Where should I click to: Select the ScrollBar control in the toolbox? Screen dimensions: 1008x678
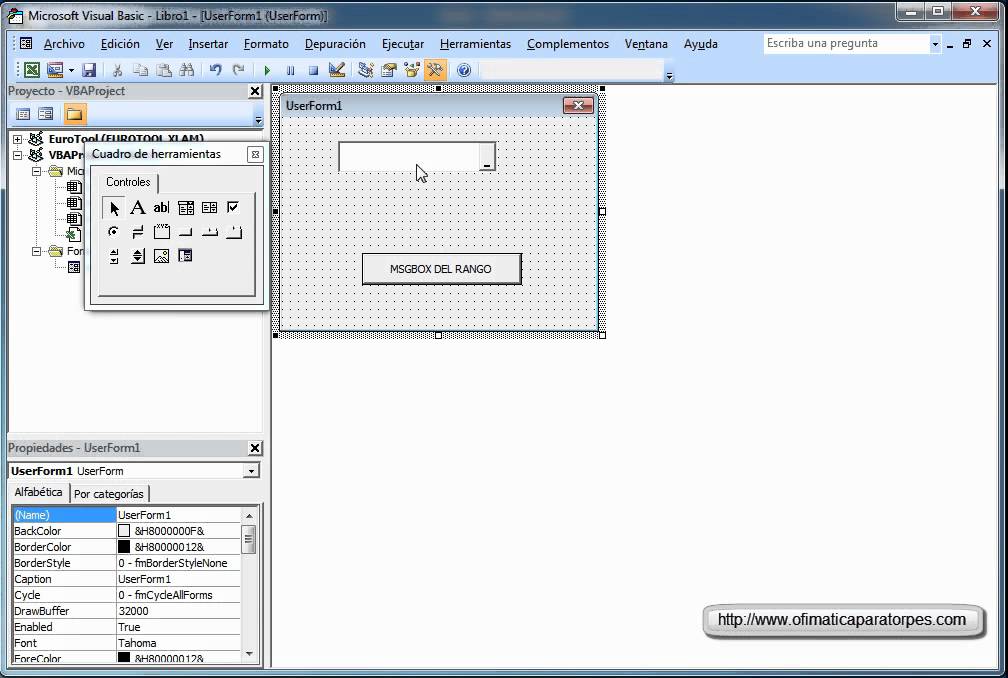point(114,256)
